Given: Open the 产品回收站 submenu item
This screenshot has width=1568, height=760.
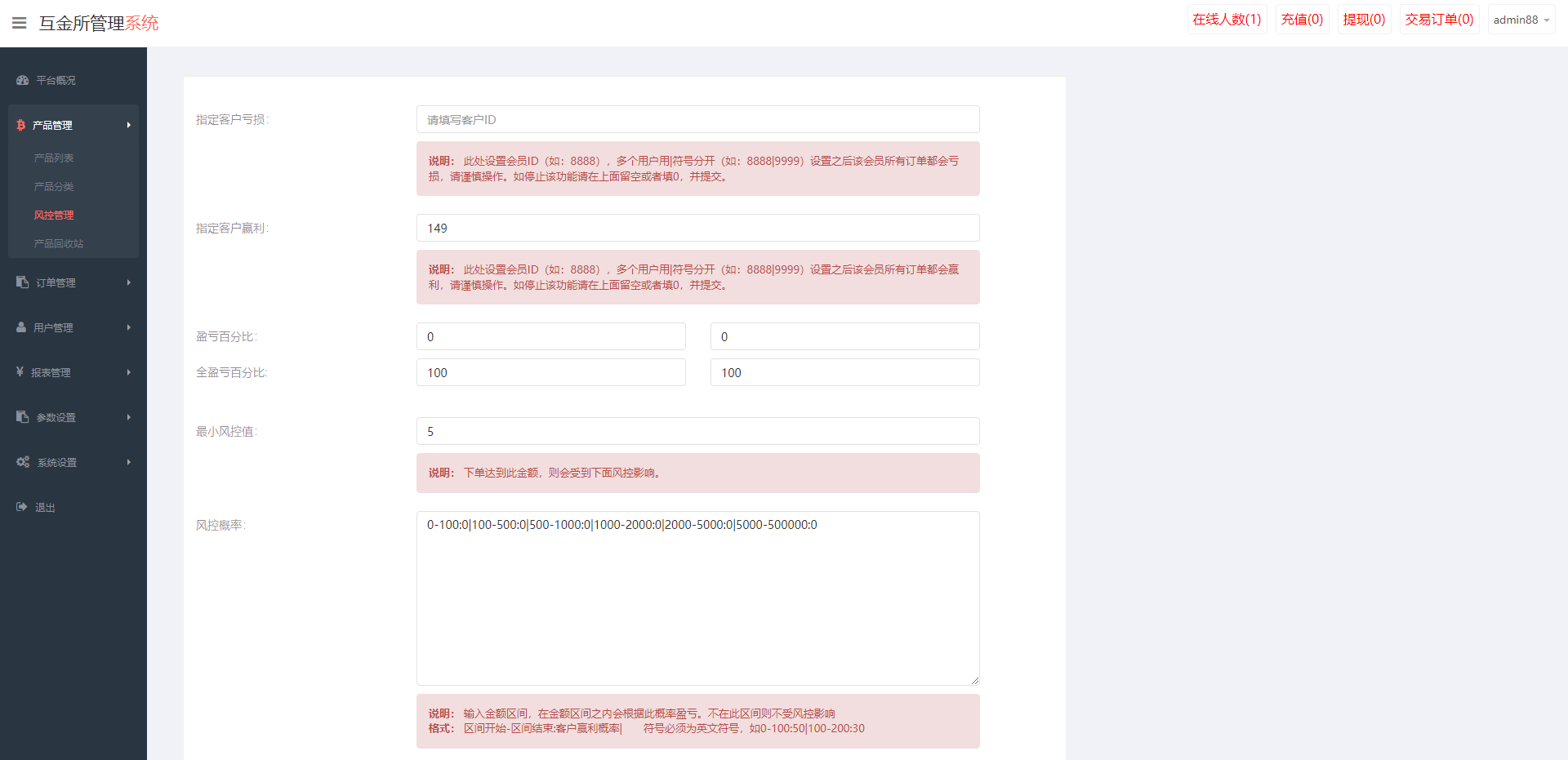Looking at the screenshot, I should point(59,243).
